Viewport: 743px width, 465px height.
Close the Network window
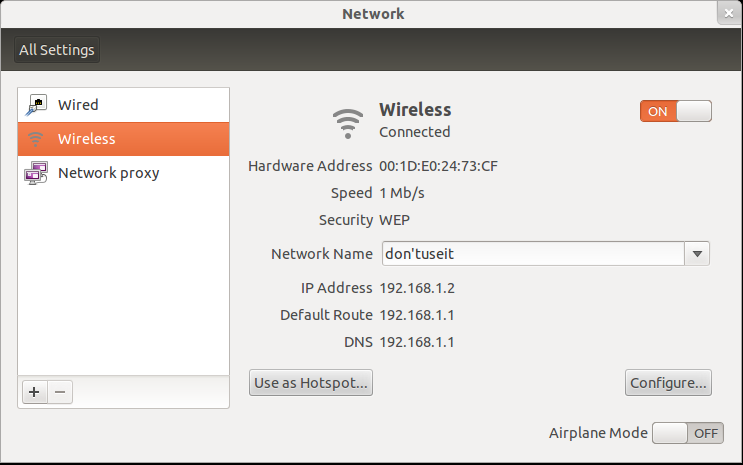[x=729, y=13]
